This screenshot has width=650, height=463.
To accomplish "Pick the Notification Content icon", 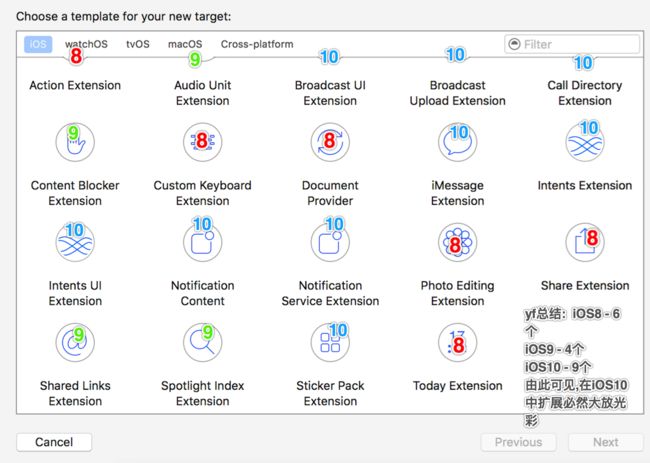I will 203,242.
